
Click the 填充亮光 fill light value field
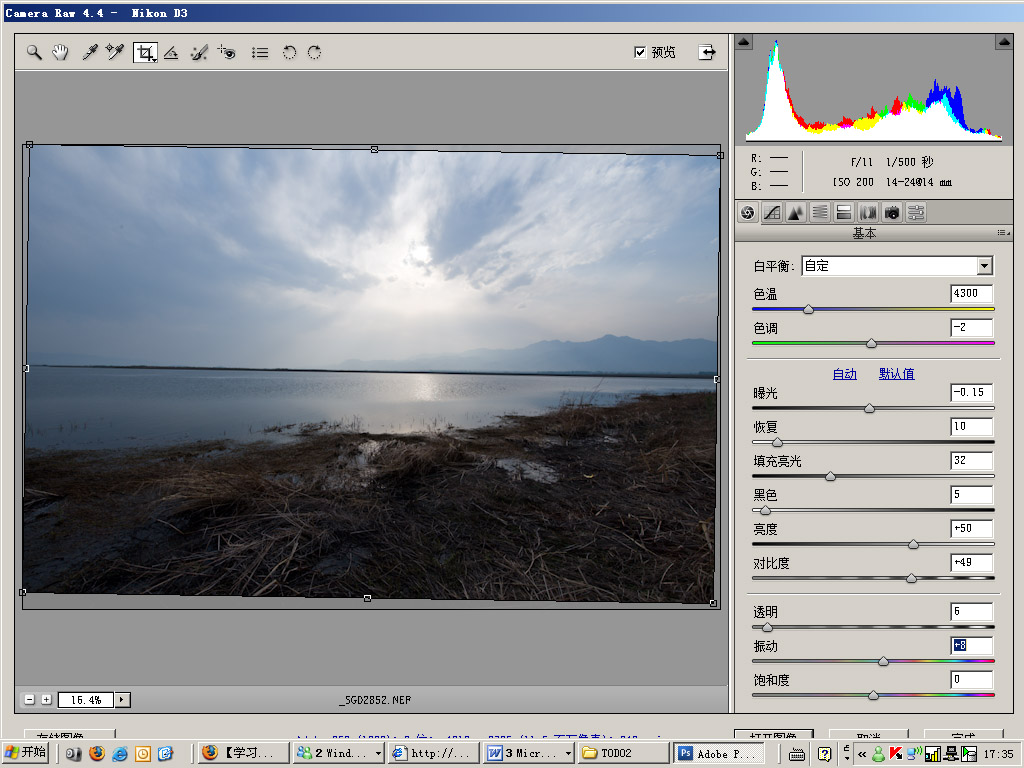point(972,460)
